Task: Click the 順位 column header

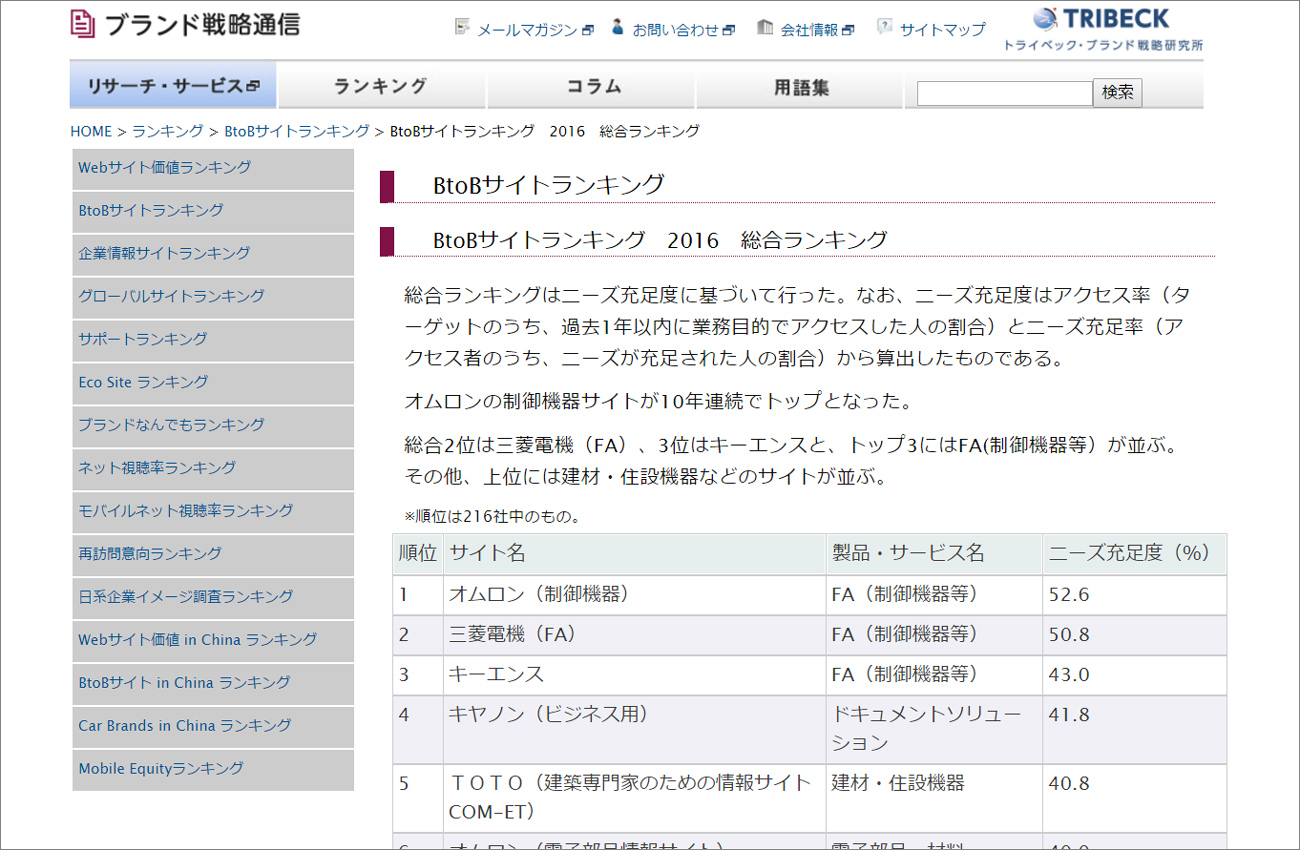Action: pyautogui.click(x=418, y=554)
